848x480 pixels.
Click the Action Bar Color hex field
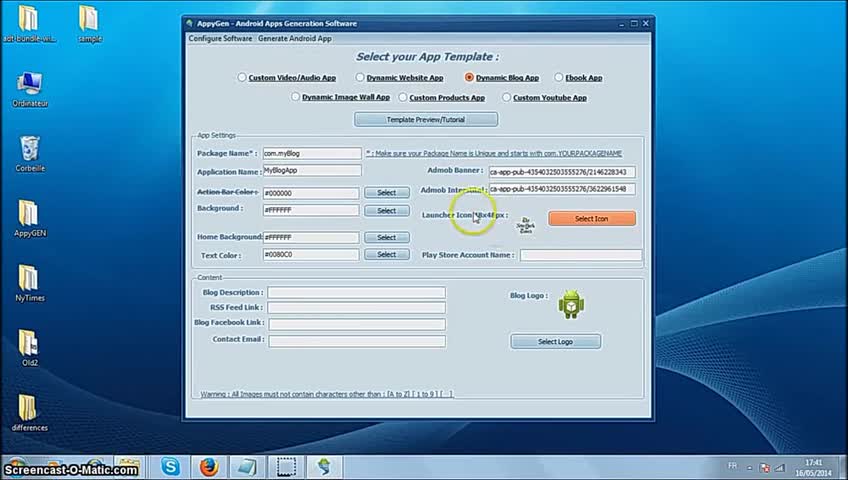311,193
